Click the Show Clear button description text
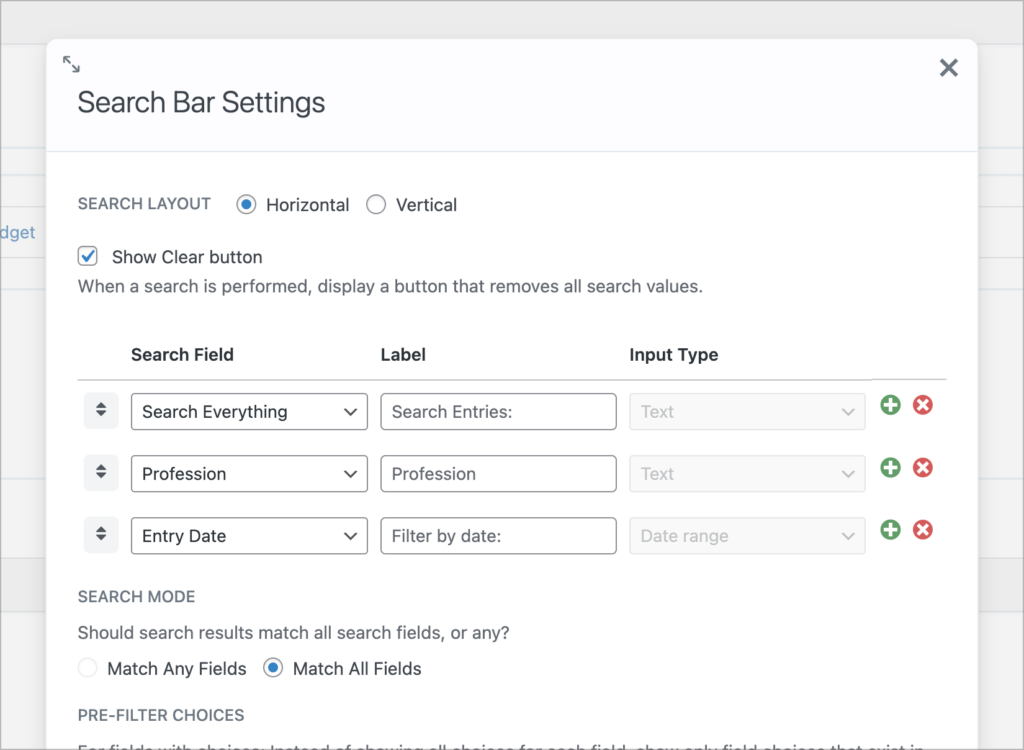Image resolution: width=1024 pixels, height=750 pixels. coord(391,287)
